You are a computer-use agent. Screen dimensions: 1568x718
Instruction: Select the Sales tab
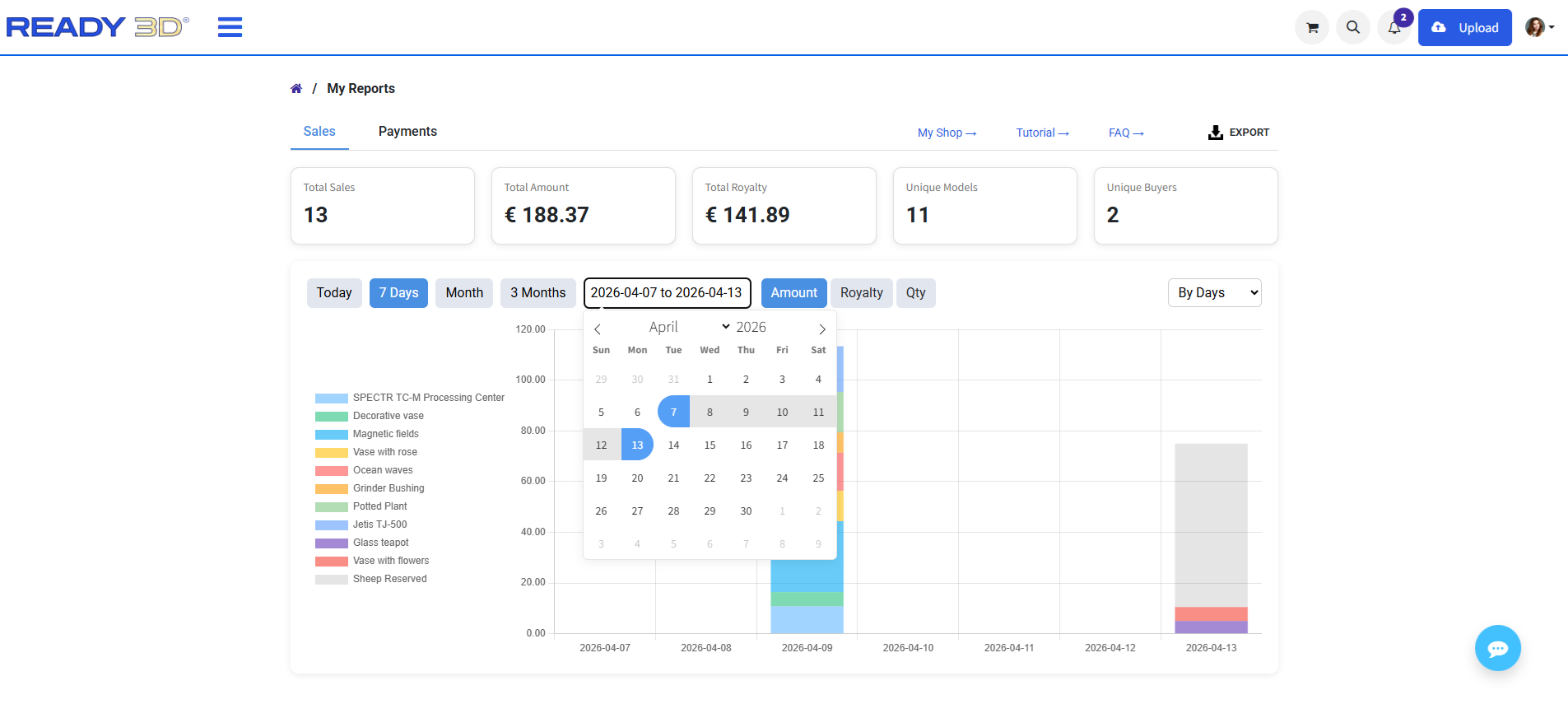319,132
